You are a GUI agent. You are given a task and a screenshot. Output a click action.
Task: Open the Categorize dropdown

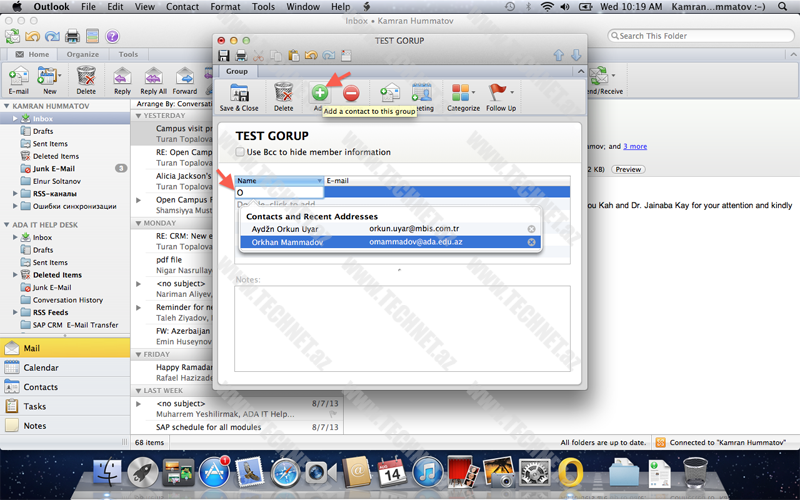[x=463, y=97]
